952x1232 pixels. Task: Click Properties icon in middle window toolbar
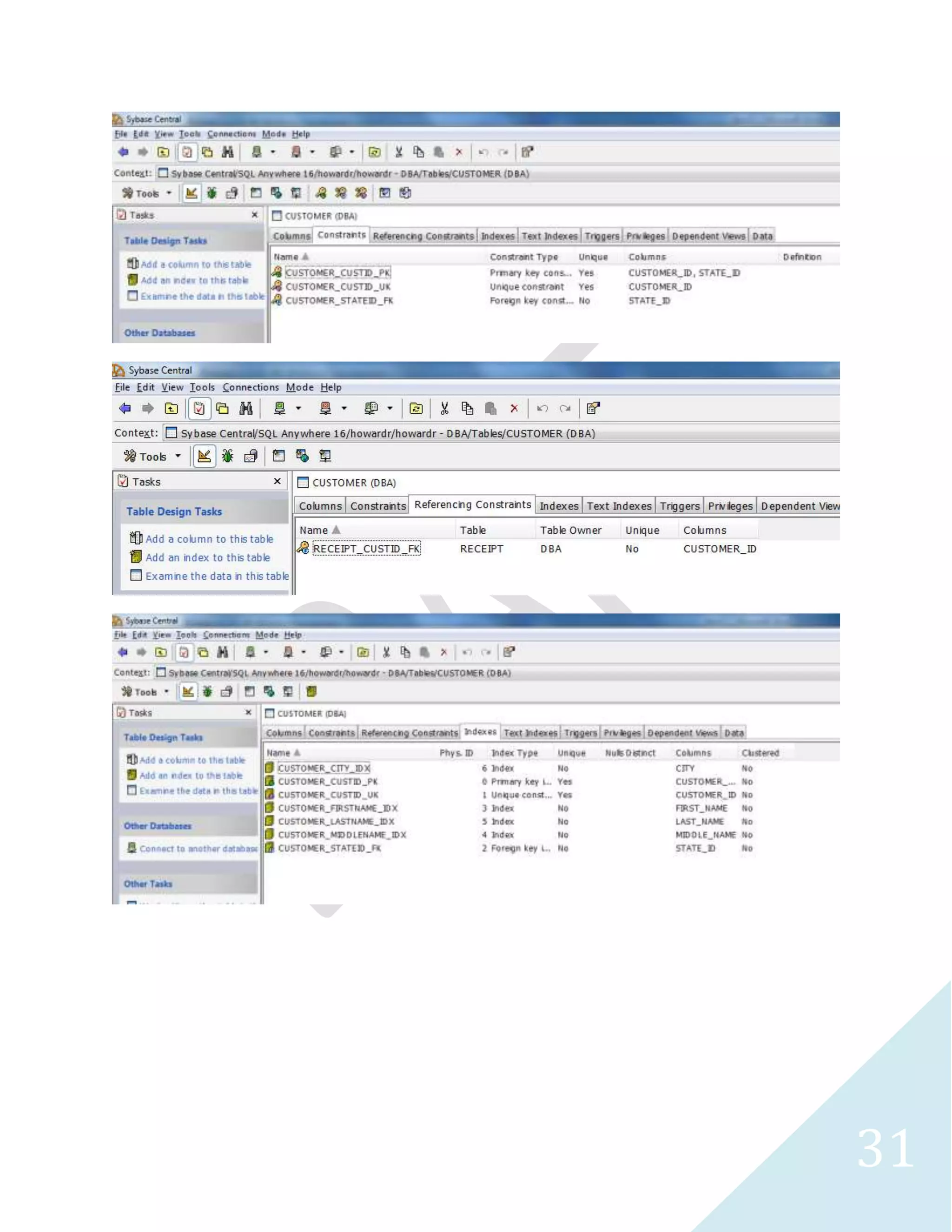(593, 408)
